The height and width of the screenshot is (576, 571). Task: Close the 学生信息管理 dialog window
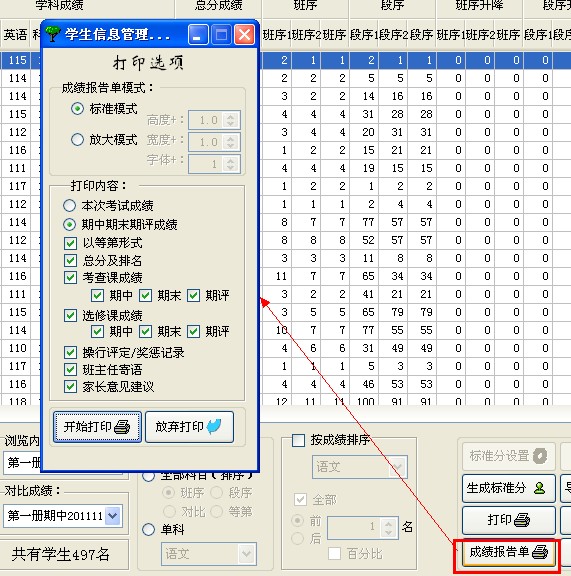[x=244, y=35]
